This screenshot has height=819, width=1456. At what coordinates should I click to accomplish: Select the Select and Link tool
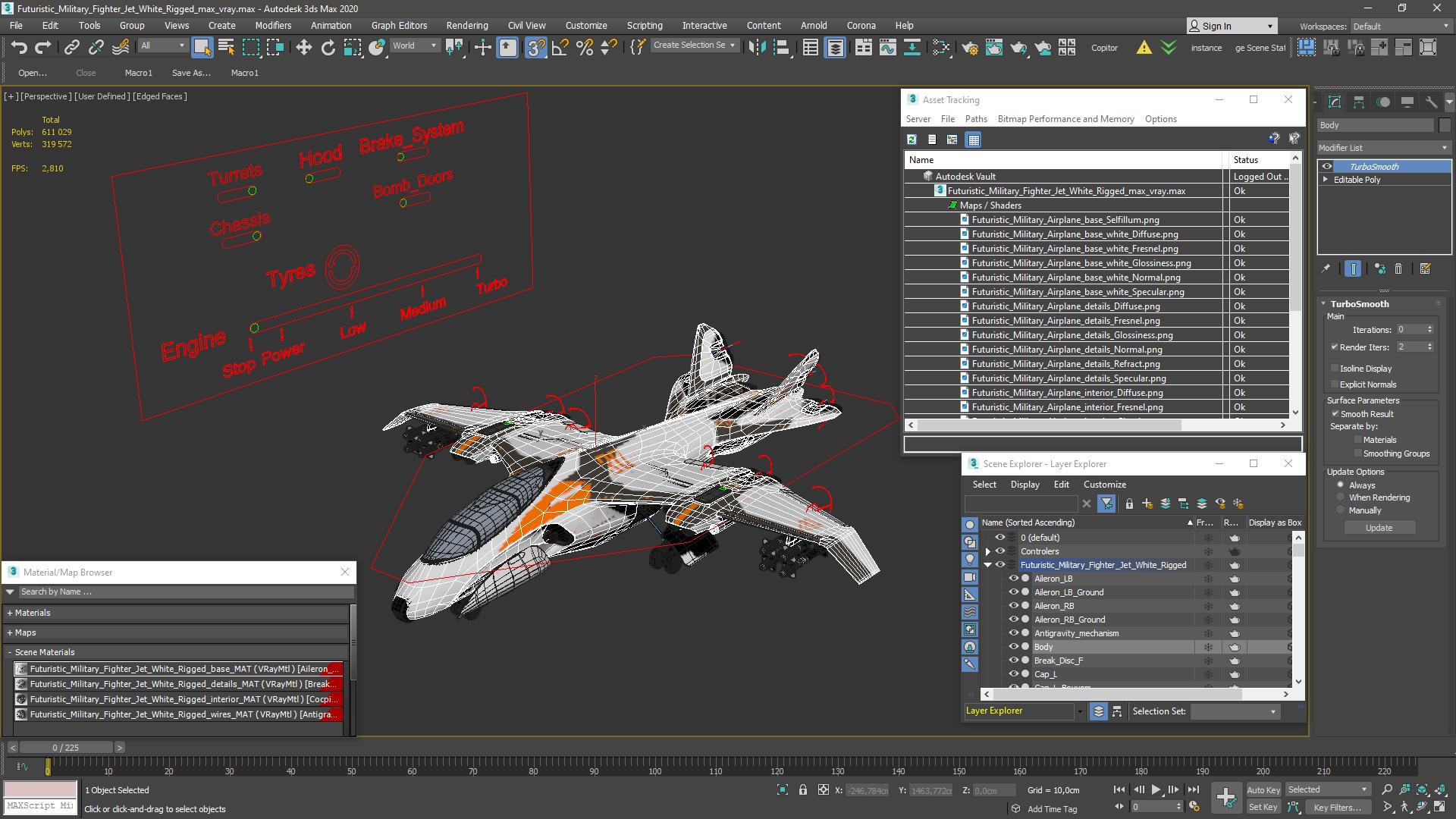click(x=71, y=47)
